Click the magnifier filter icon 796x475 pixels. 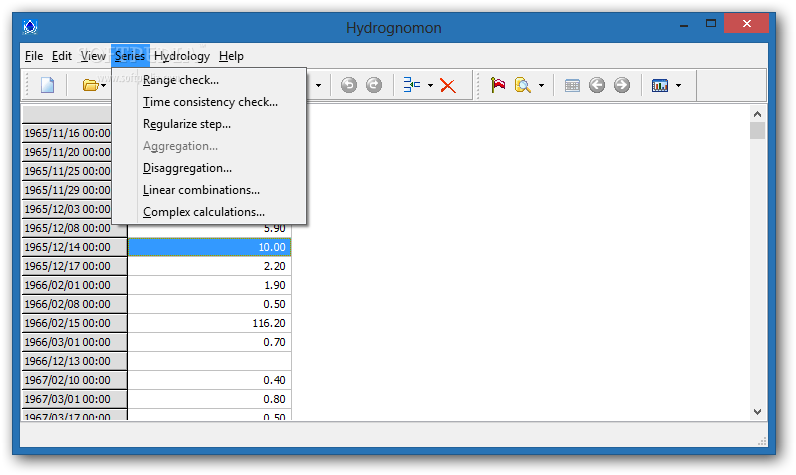point(522,85)
